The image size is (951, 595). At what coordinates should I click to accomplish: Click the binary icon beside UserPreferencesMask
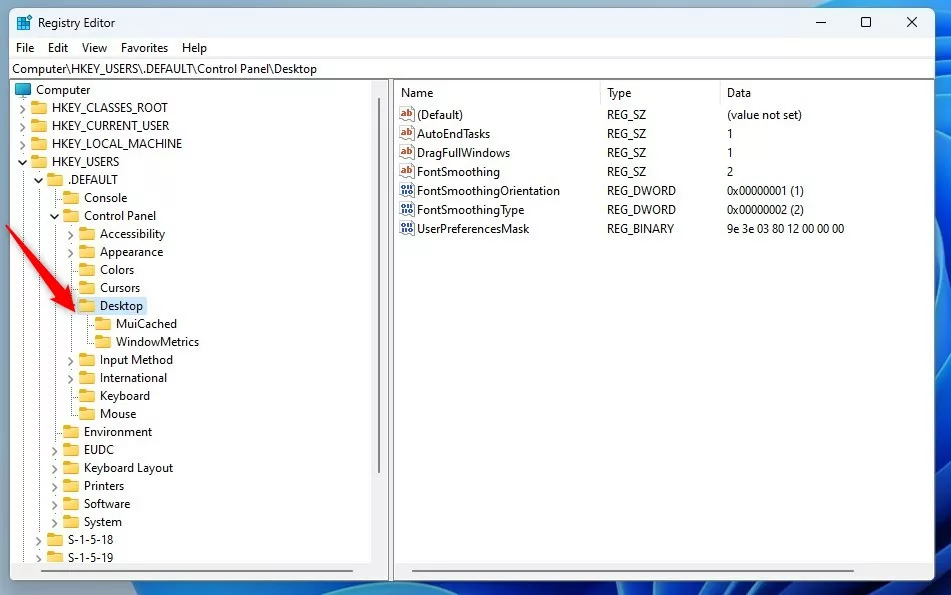407,228
